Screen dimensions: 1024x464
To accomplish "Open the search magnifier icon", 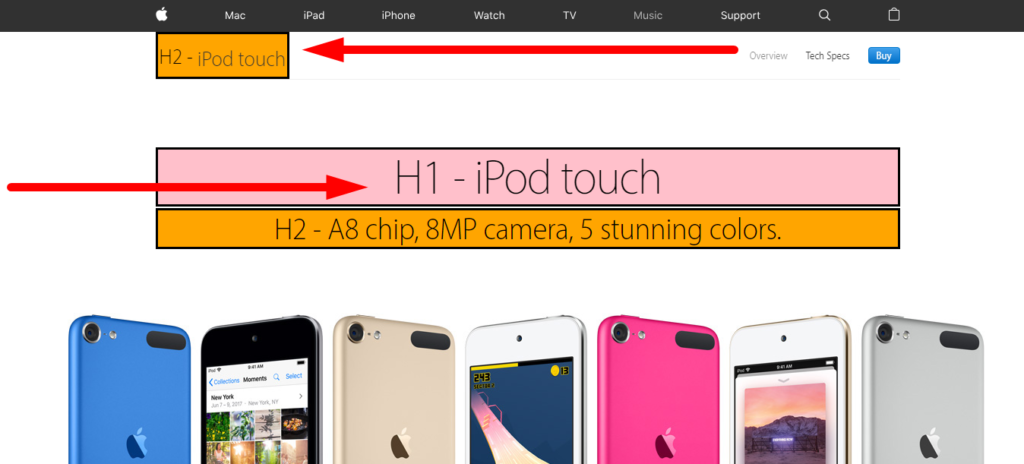I will point(824,15).
